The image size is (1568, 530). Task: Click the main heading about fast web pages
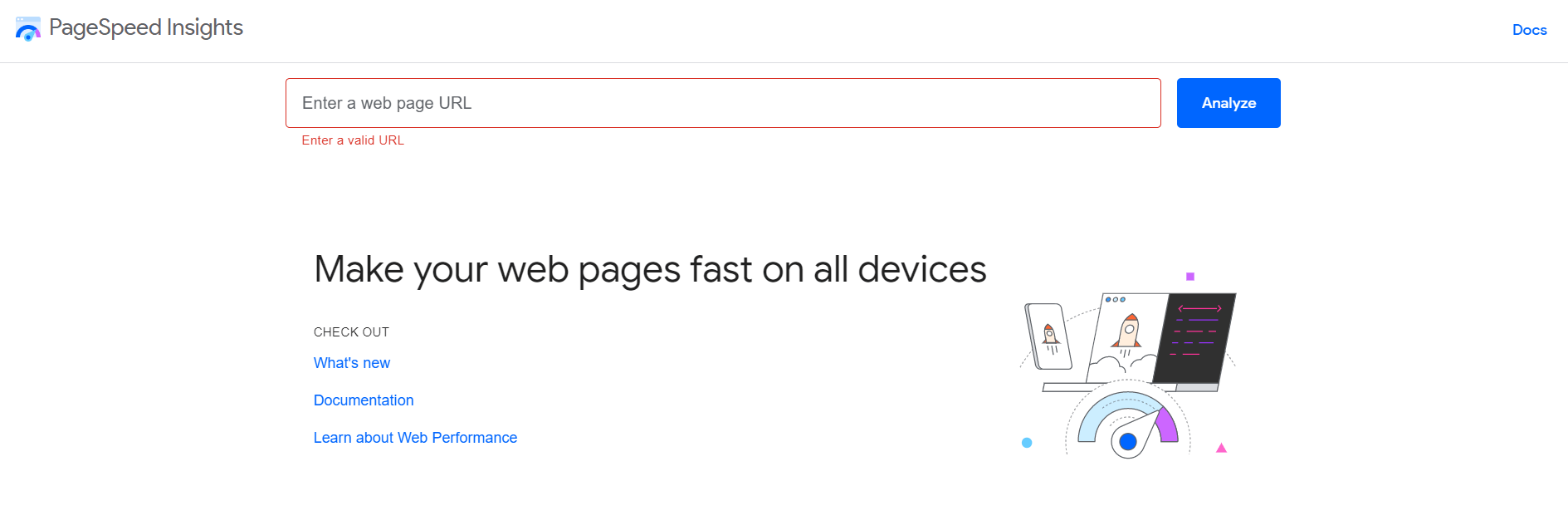click(650, 269)
